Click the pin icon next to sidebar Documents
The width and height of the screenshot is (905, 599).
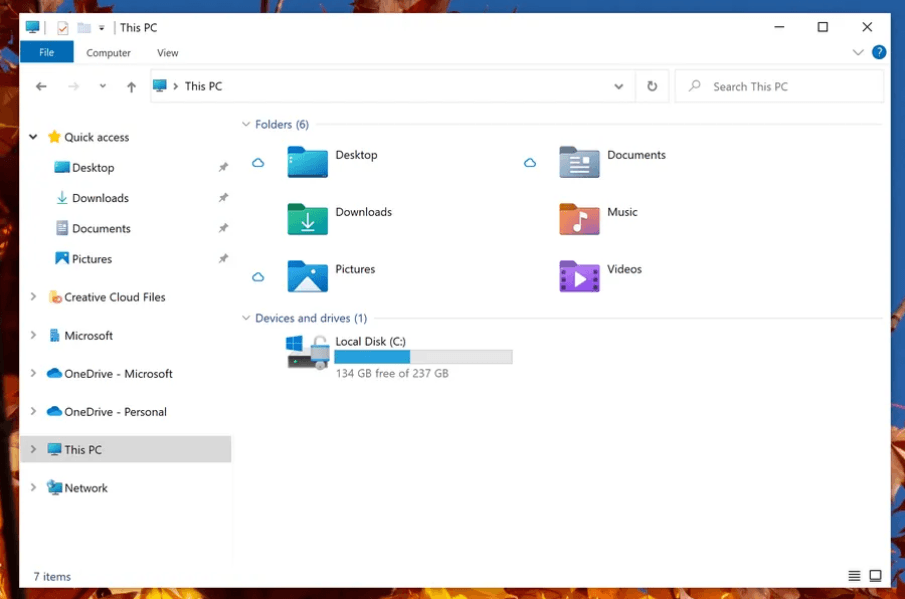[x=223, y=229]
